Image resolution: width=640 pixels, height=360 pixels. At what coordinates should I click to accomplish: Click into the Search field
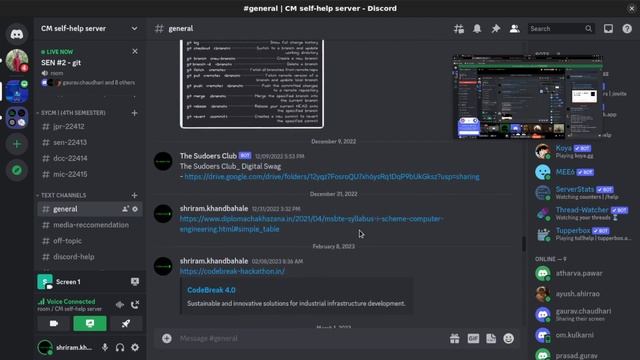click(x=560, y=29)
